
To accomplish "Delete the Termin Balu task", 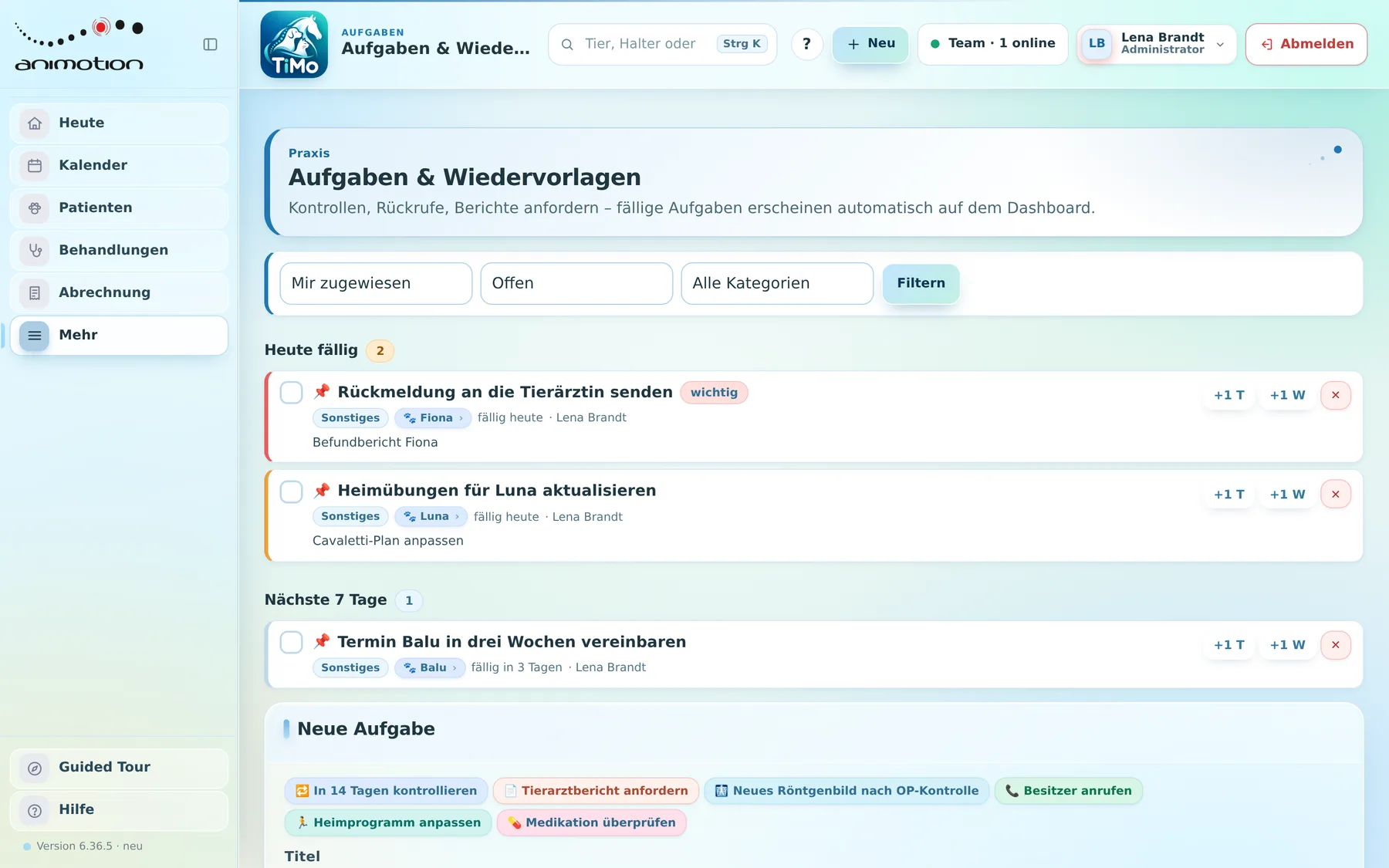I will [1336, 645].
